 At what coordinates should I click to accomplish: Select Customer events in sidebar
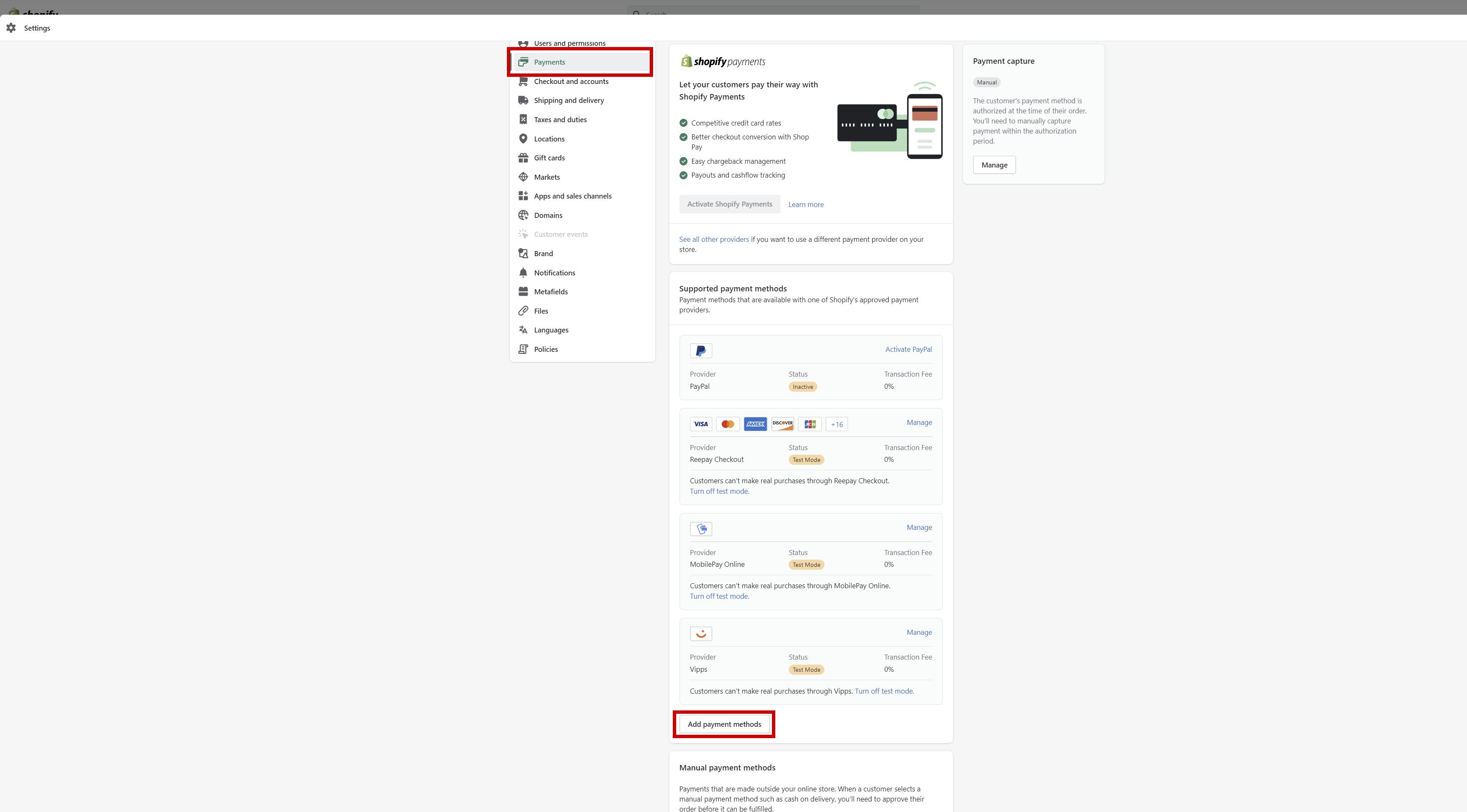pos(581,234)
